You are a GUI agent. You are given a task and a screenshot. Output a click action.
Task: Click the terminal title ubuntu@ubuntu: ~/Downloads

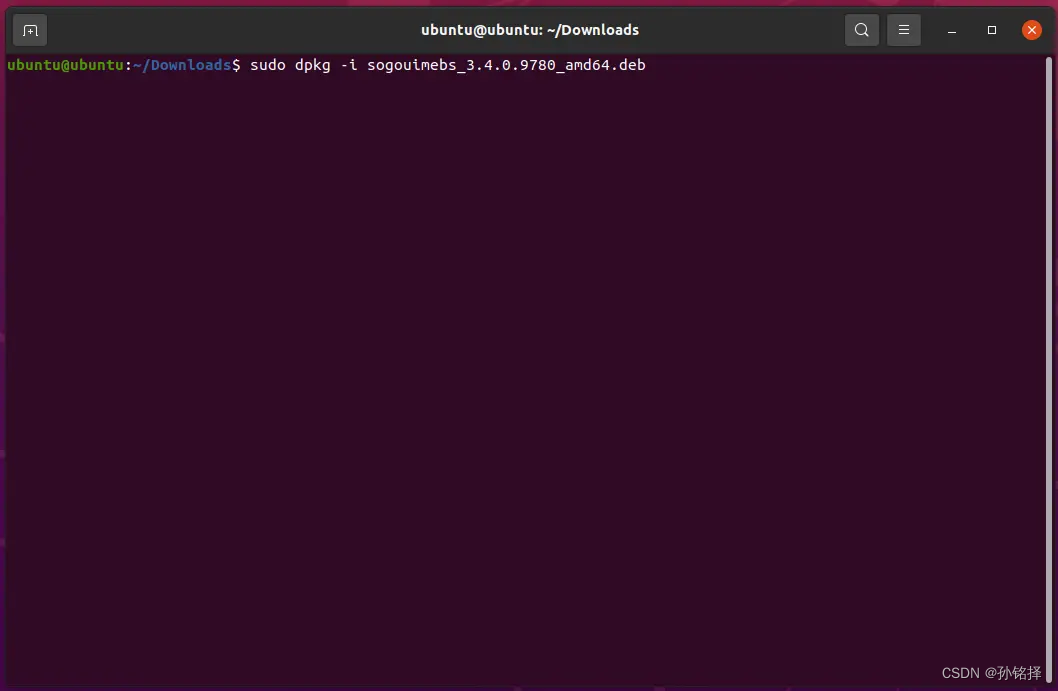(529, 29)
